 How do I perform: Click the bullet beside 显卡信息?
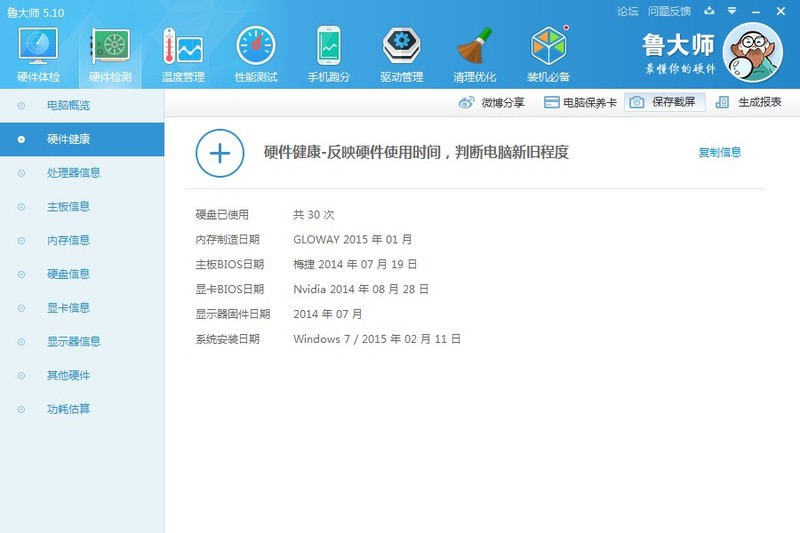tap(21, 308)
